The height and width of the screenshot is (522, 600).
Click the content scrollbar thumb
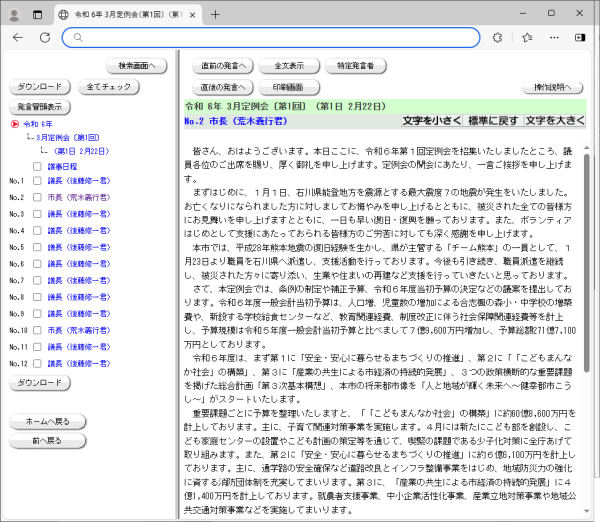[587, 263]
